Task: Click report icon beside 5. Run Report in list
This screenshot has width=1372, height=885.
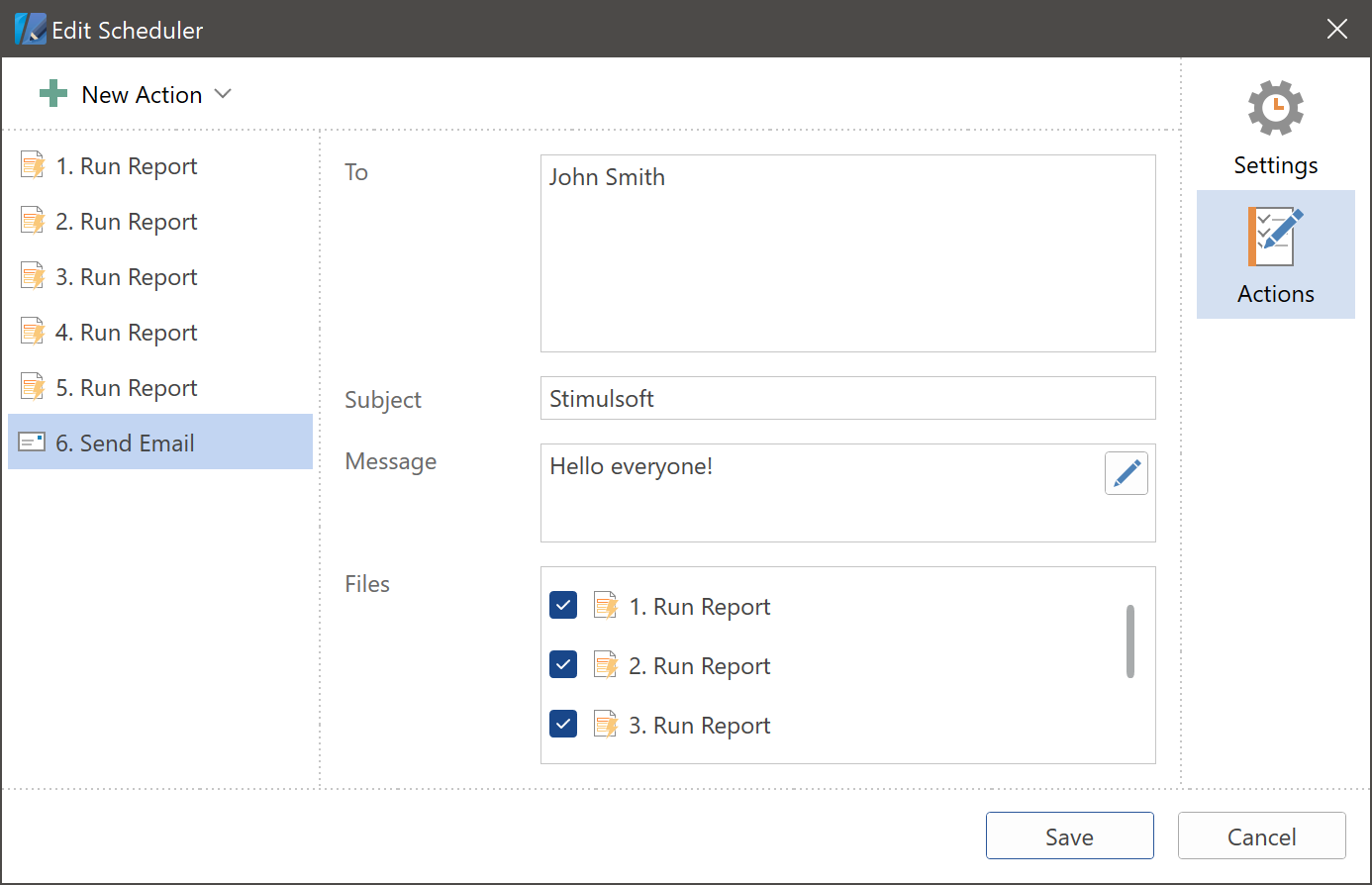Action: (33, 386)
